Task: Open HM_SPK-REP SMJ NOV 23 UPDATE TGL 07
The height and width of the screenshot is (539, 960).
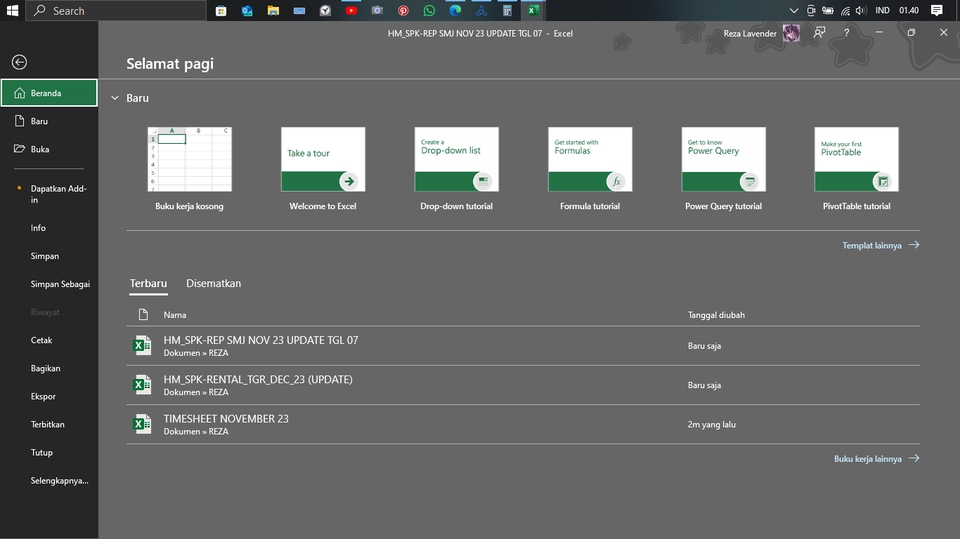Action: click(523, 346)
